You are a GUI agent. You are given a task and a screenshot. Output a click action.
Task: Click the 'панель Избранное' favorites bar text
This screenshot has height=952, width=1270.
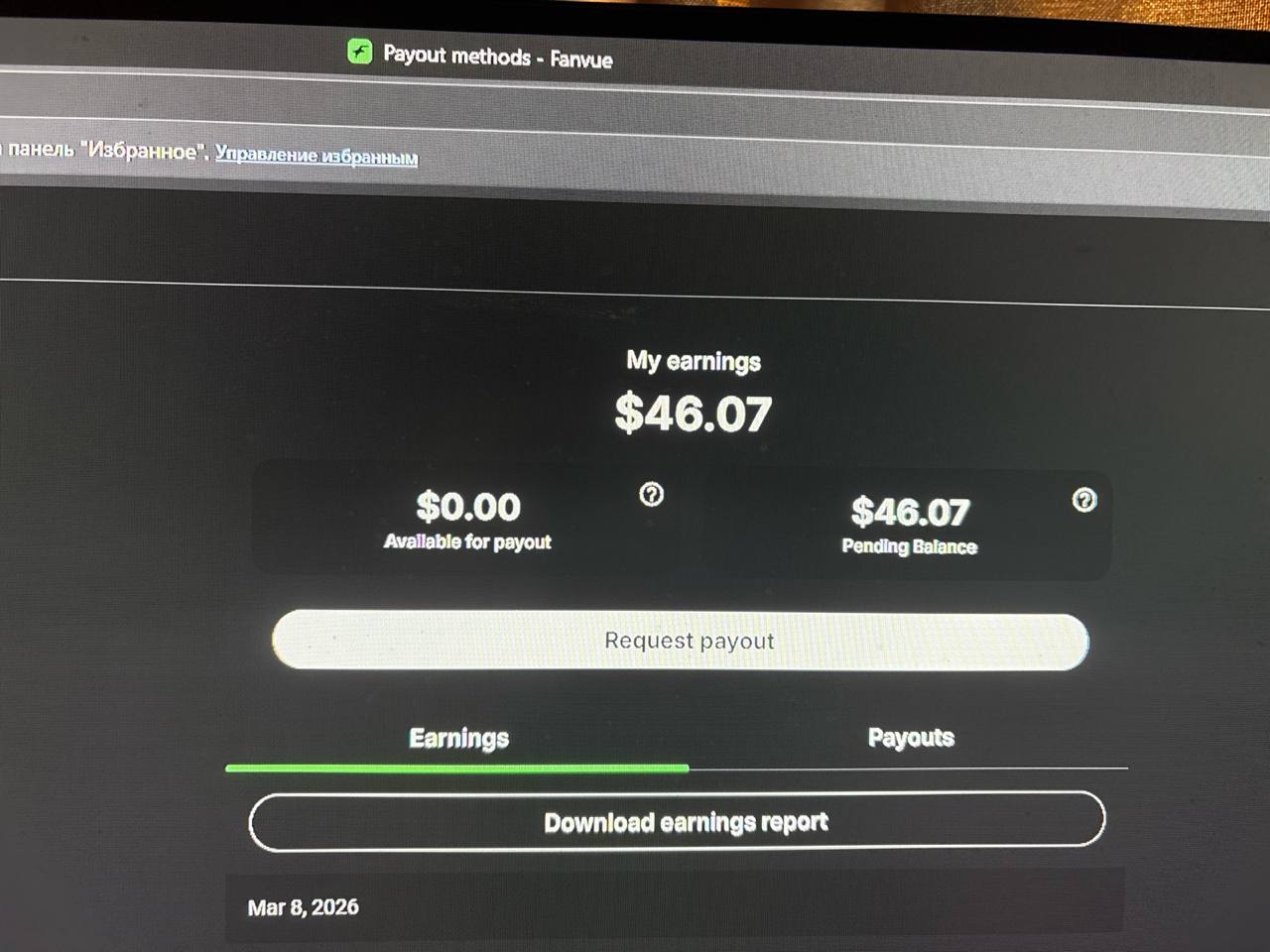point(106,151)
